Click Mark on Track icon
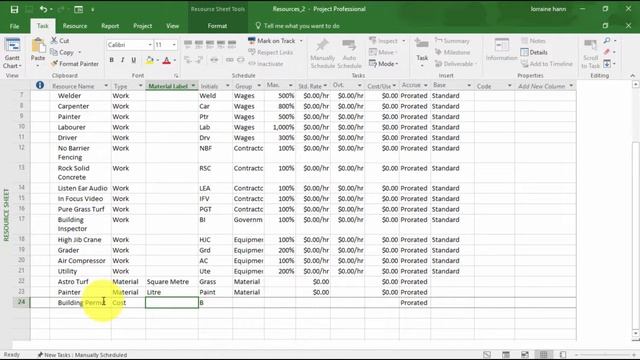Screen dimensions: 640x360 251,40
